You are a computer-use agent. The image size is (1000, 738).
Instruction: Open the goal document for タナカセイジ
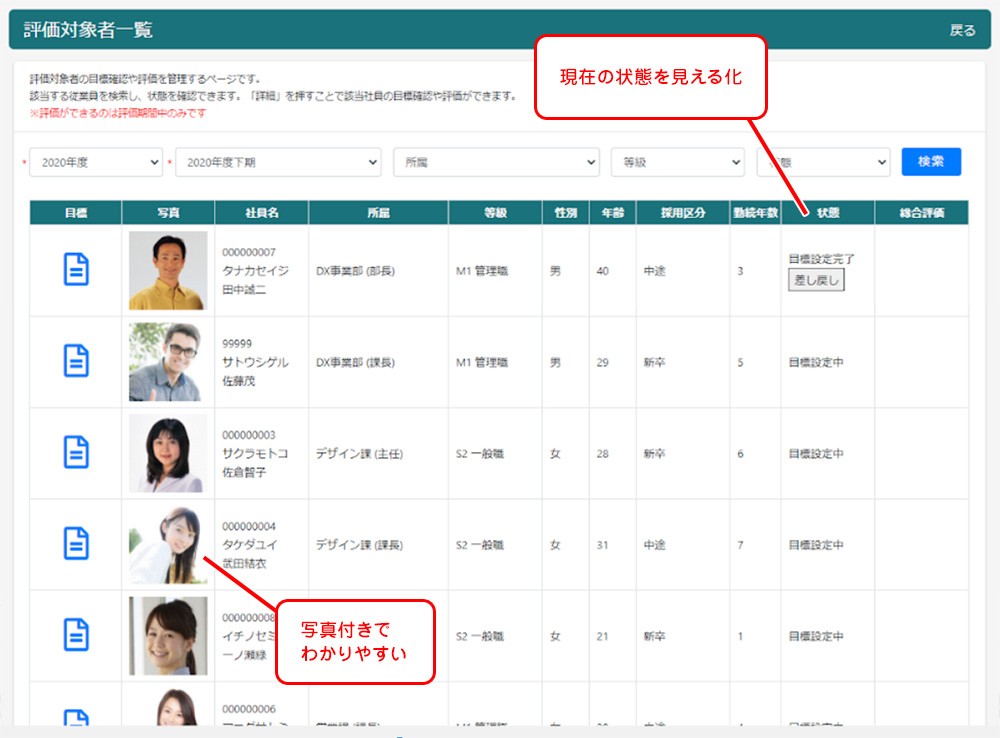(76, 269)
